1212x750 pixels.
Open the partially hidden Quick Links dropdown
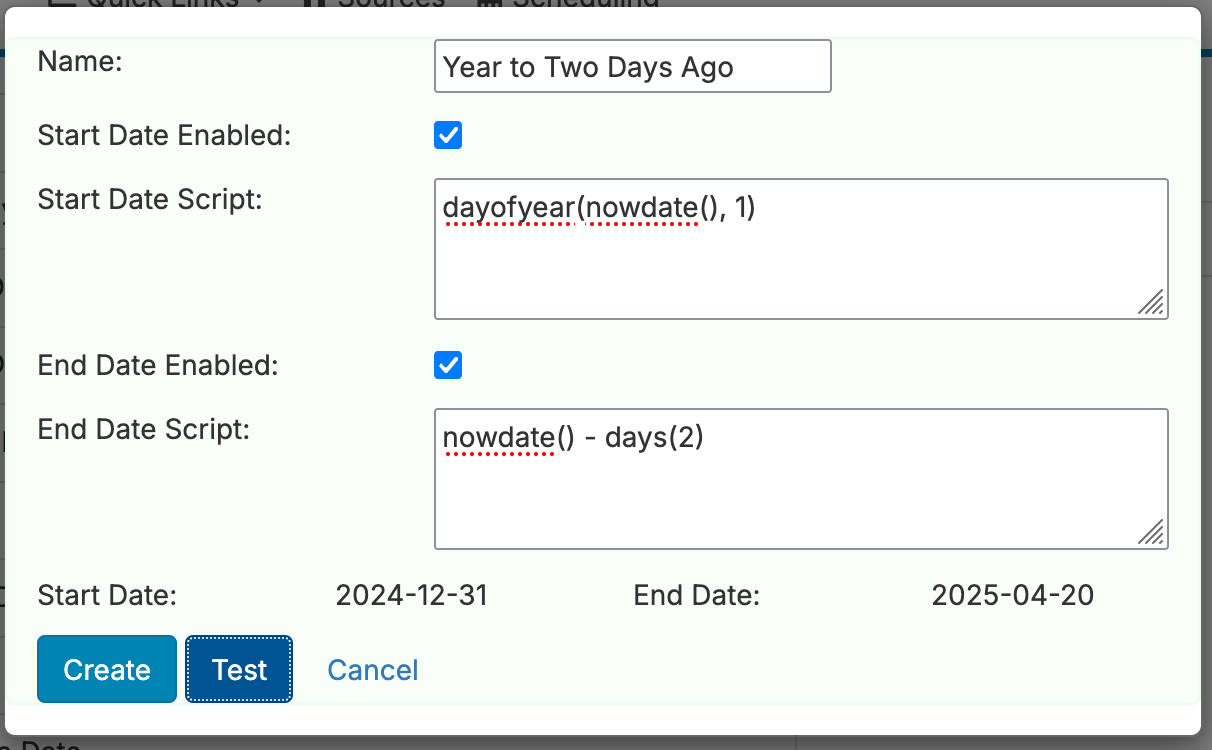pos(160,3)
